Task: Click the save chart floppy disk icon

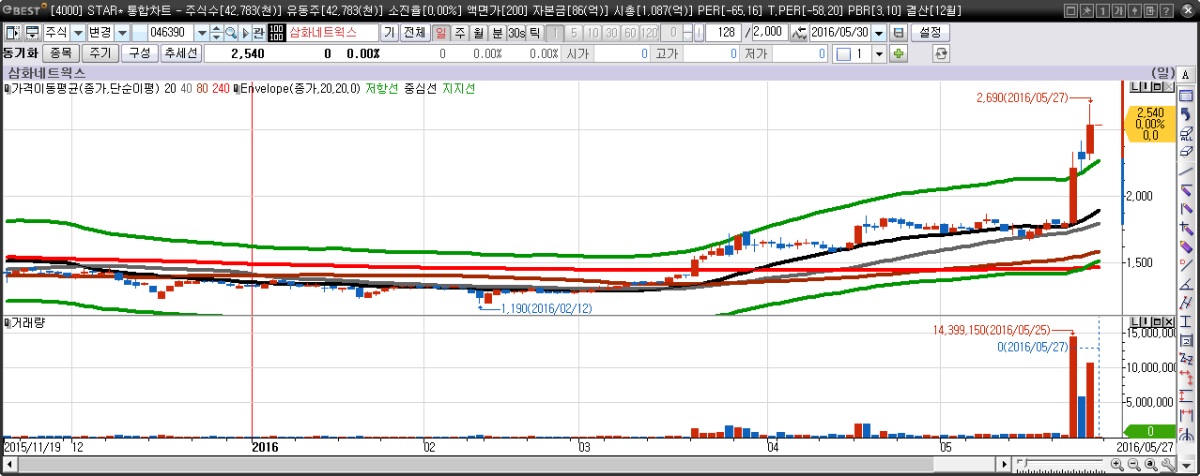Action: (898, 33)
